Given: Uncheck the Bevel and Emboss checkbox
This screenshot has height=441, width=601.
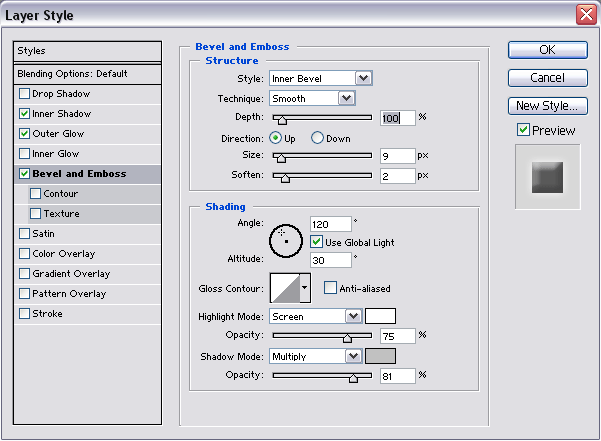Looking at the screenshot, I should tap(24, 174).
